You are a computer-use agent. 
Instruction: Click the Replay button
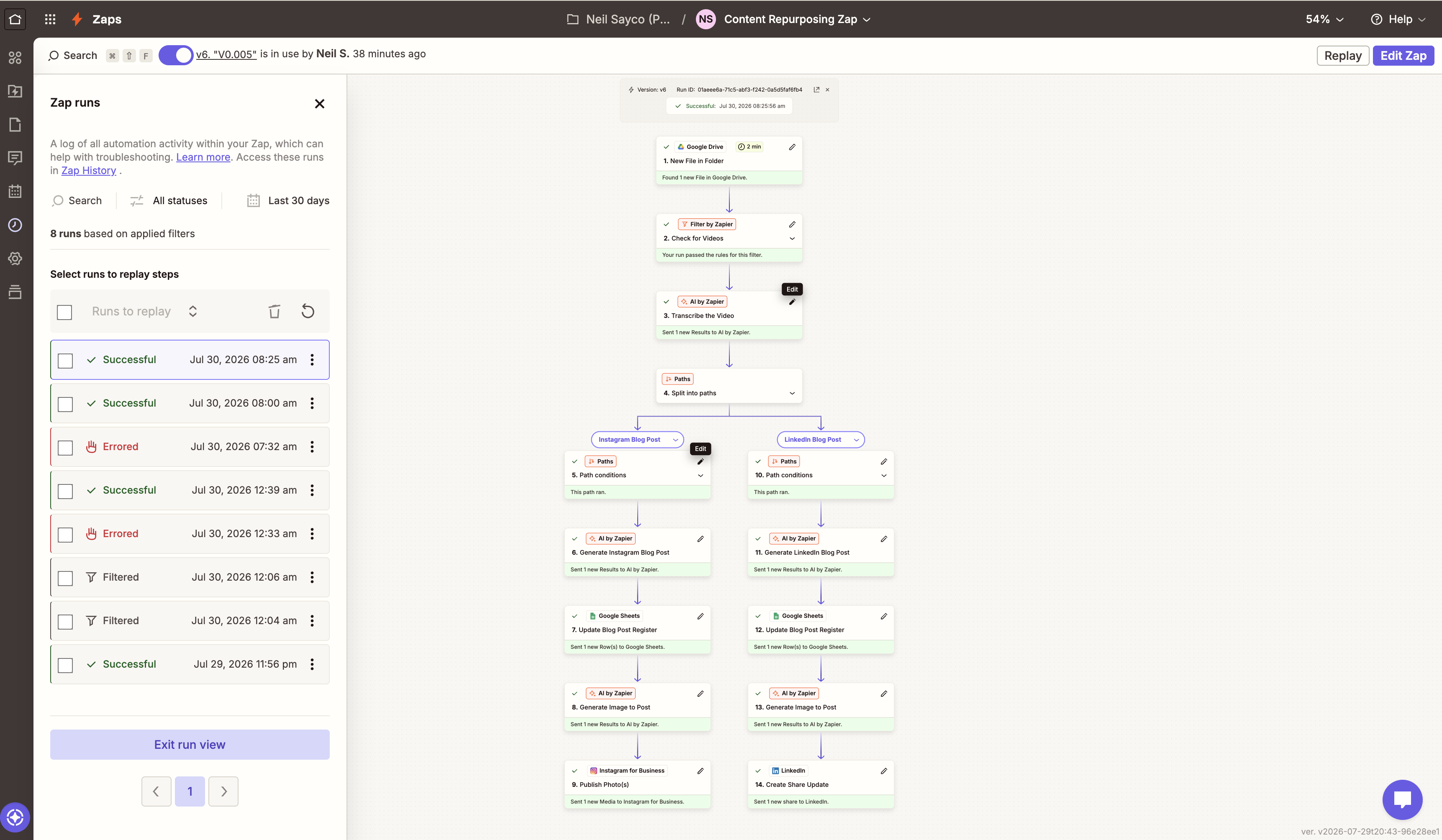(1342, 56)
